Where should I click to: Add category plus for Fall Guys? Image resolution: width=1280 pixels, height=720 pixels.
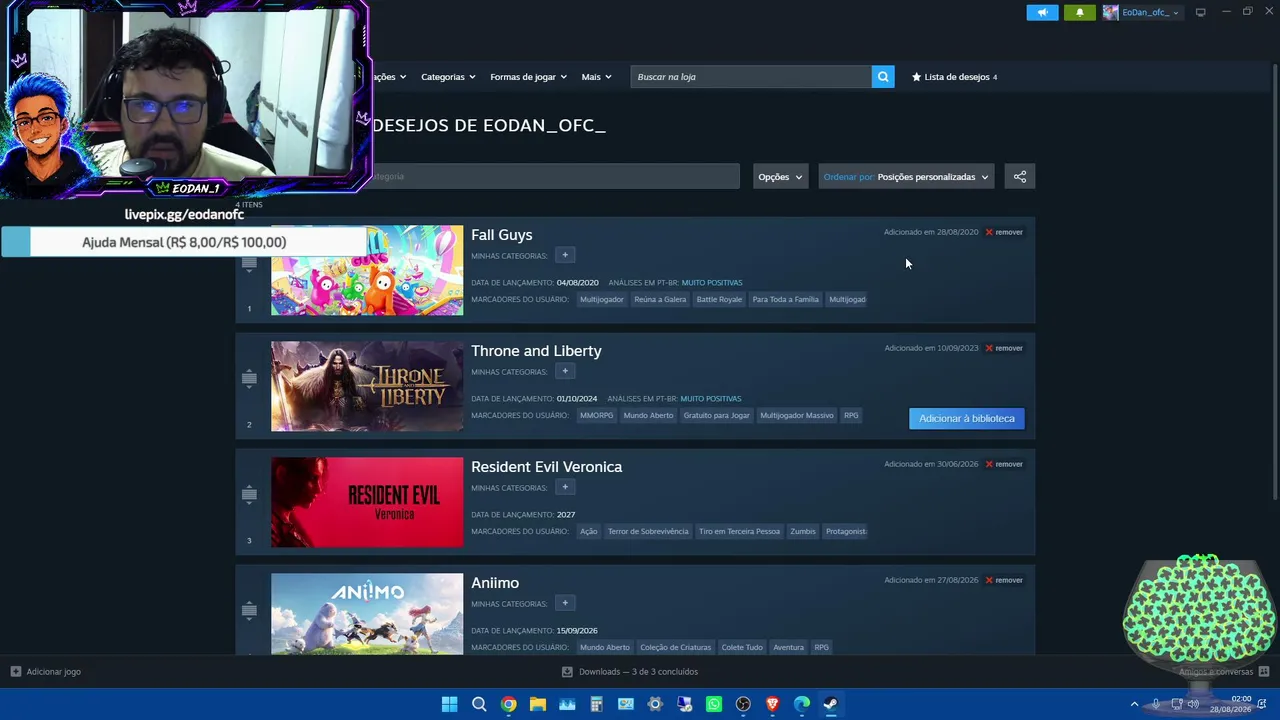pos(565,256)
